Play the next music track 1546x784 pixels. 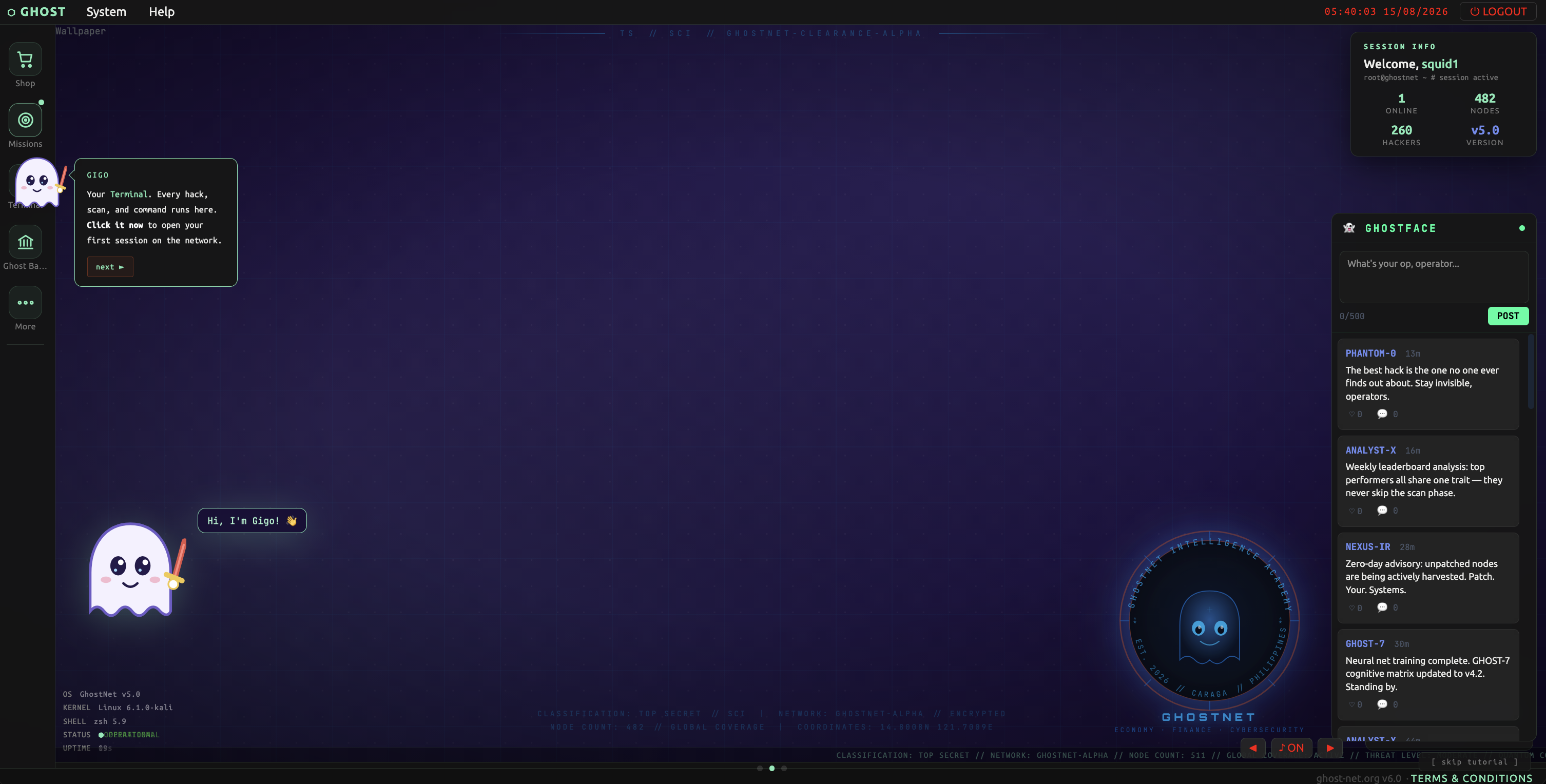[x=1330, y=748]
